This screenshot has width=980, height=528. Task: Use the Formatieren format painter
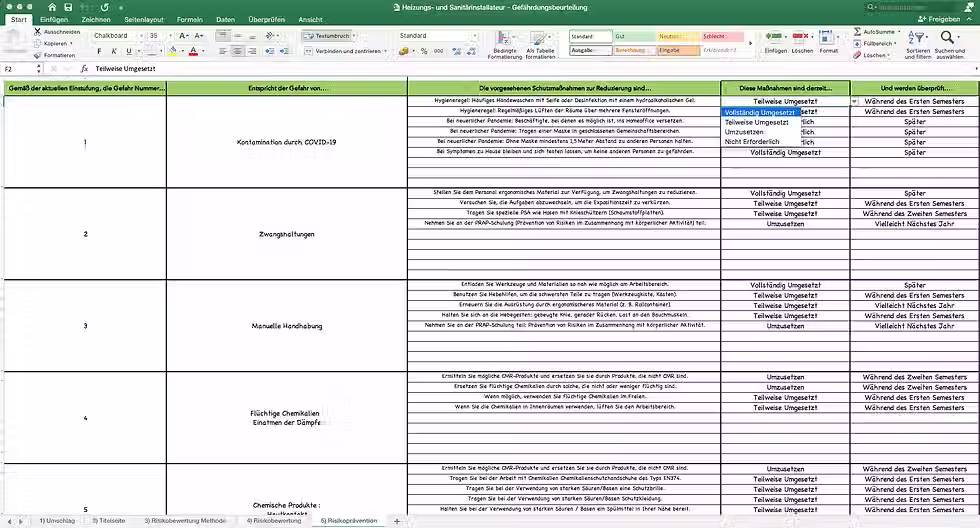pos(55,55)
